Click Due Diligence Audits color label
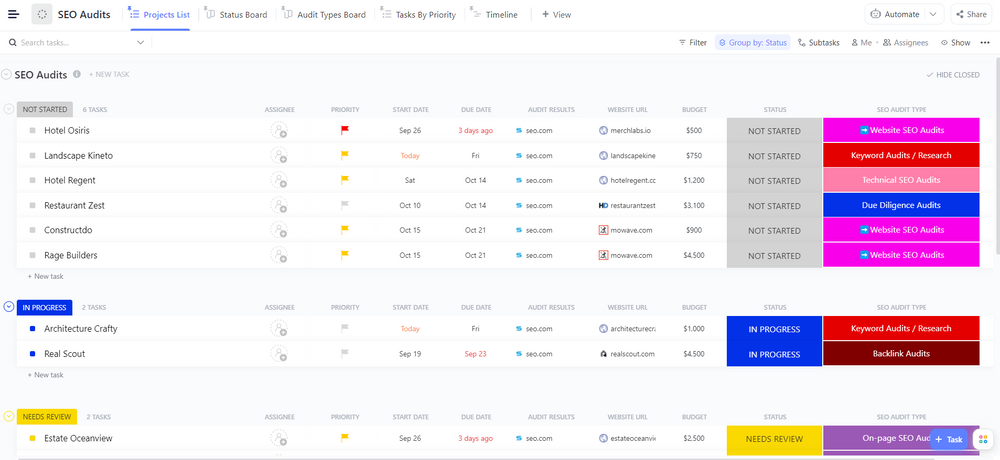The image size is (1000, 460). (x=901, y=205)
